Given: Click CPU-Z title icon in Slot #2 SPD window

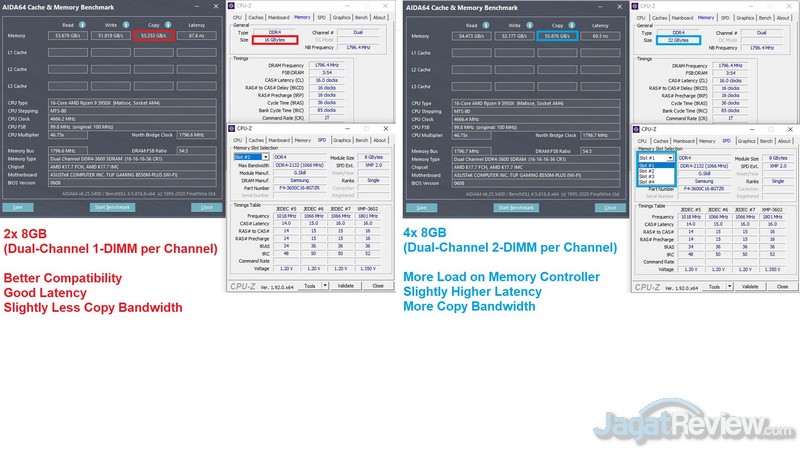Looking at the screenshot, I should pyautogui.click(x=232, y=129).
